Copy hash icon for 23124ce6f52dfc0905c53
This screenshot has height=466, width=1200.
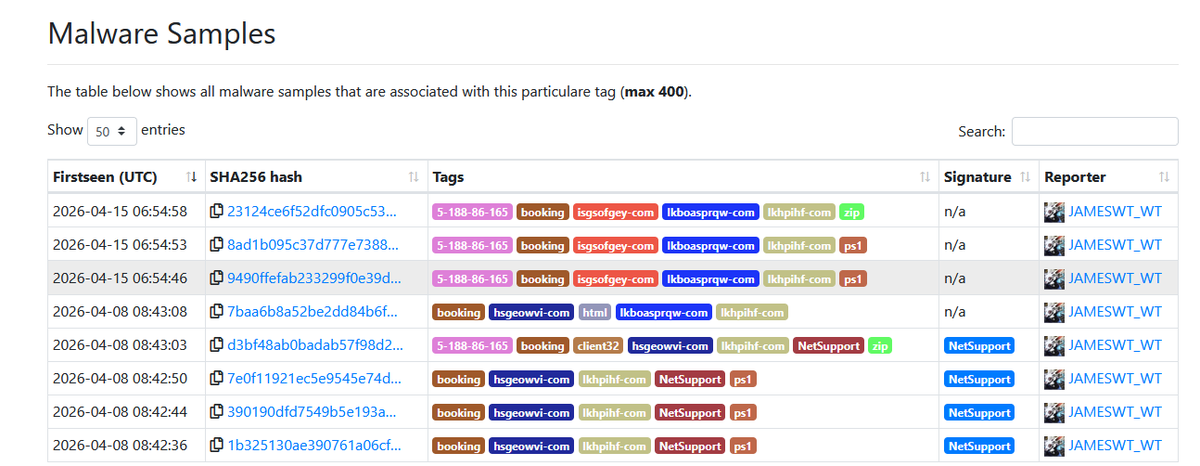[x=217, y=212]
